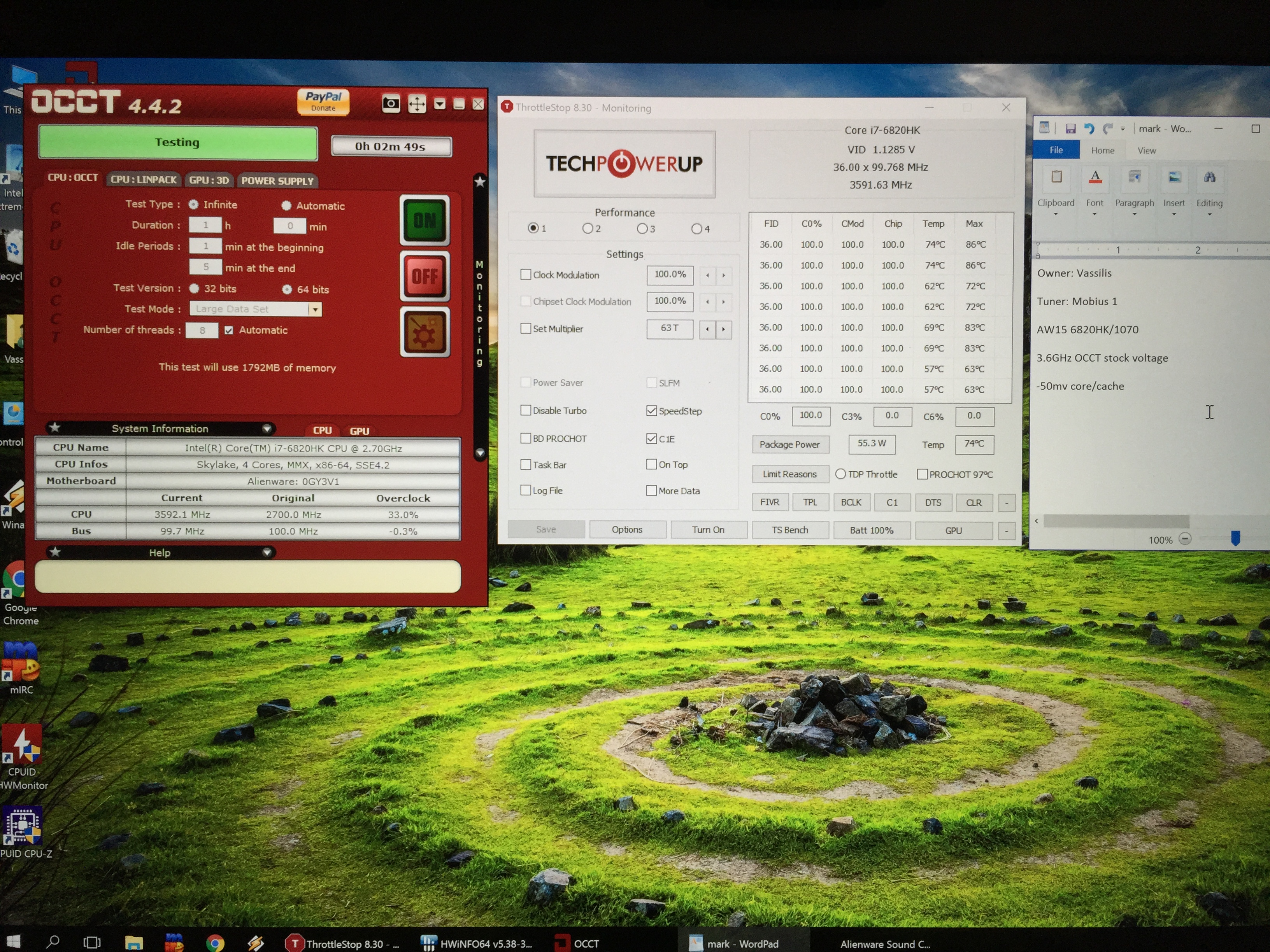1270x952 pixels.
Task: Click the ThrottleStop Turn On button
Action: (708, 530)
